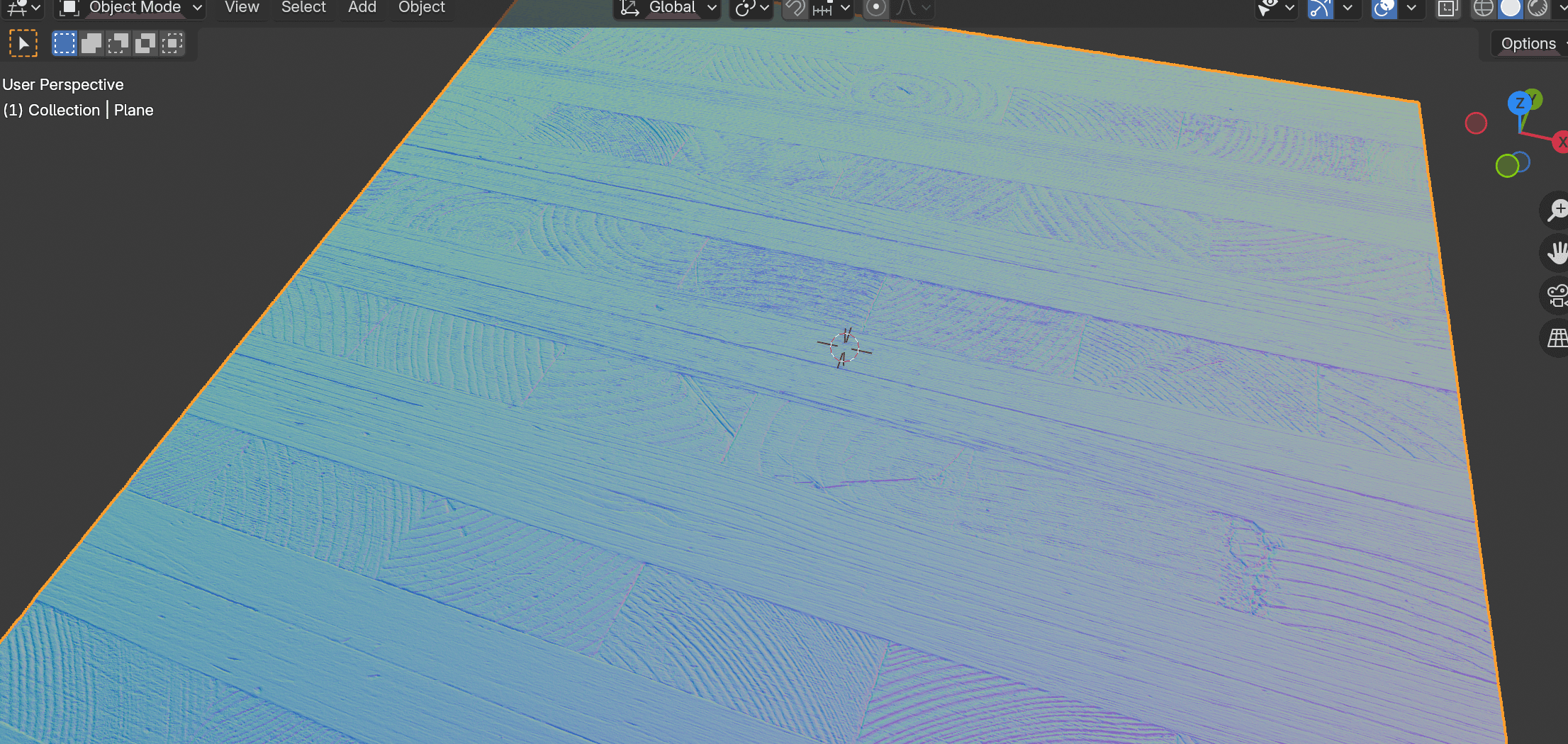1568x744 pixels.
Task: Choose the Intersect selection mode icon
Action: coord(172,44)
